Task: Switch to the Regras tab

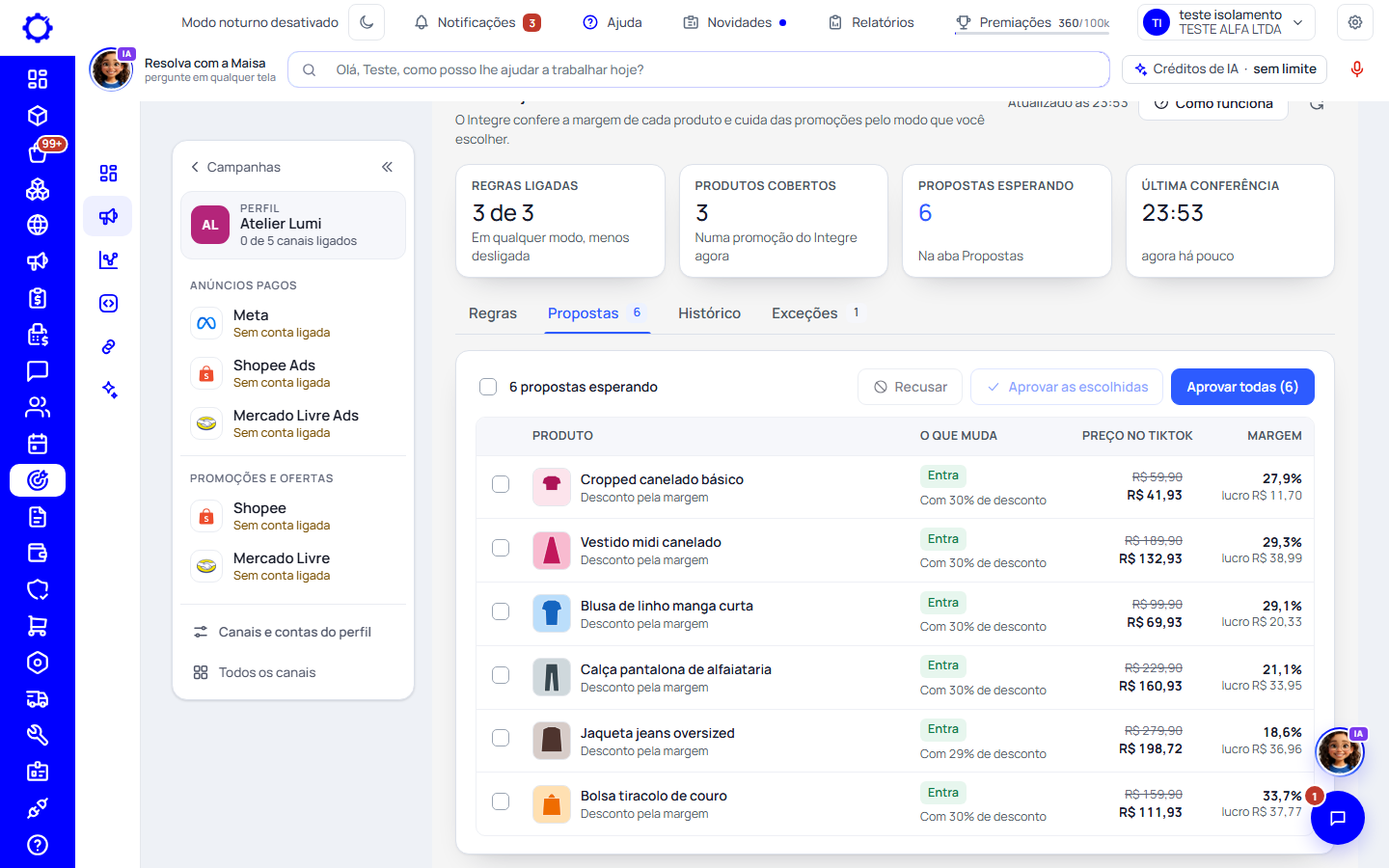Action: coord(493,313)
